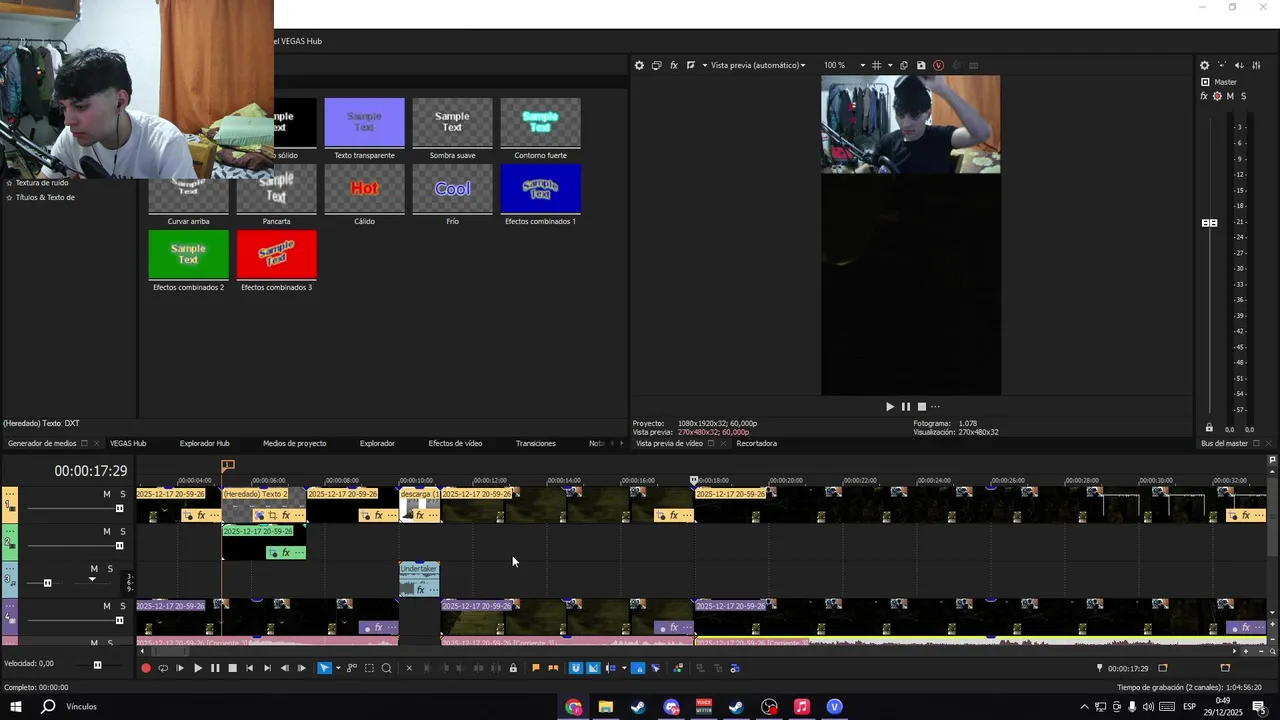1280x720 pixels.
Task: Adjust the Master bus volume fader
Action: [1210, 223]
